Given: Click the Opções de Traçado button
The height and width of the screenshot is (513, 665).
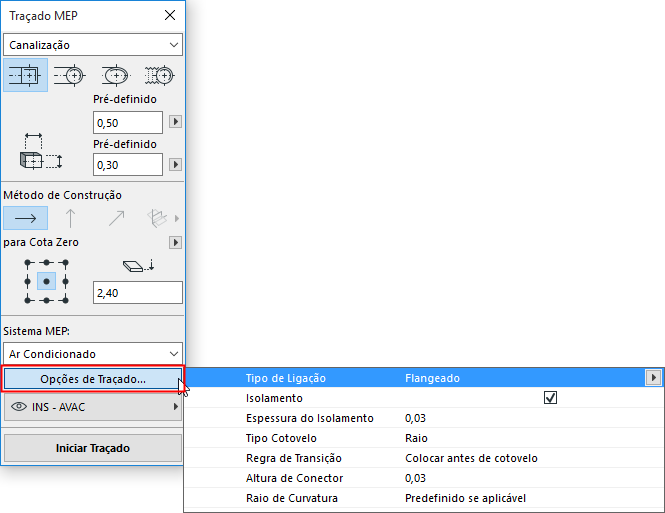Looking at the screenshot, I should click(x=93, y=379).
